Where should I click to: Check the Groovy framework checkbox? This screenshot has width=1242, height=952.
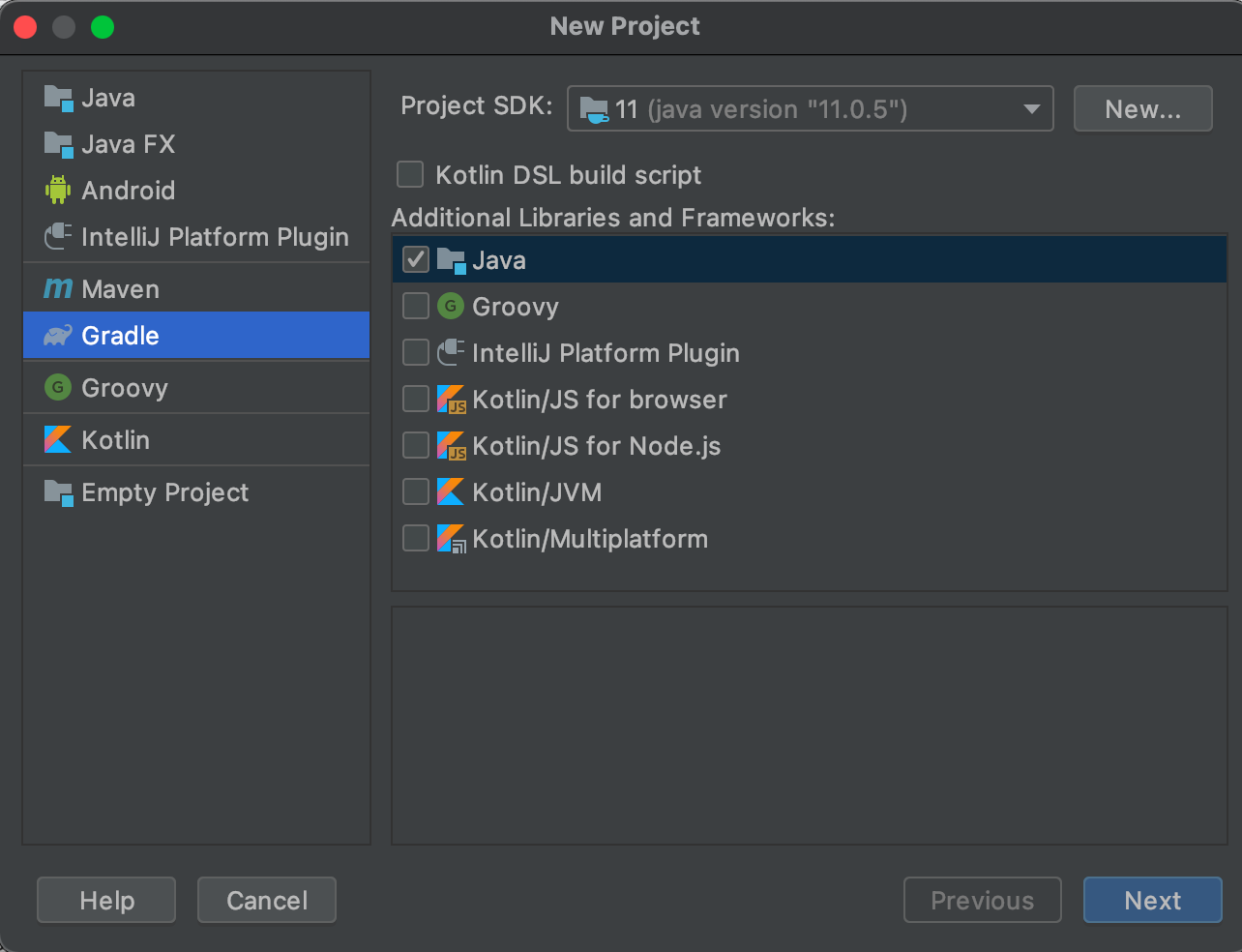click(416, 306)
